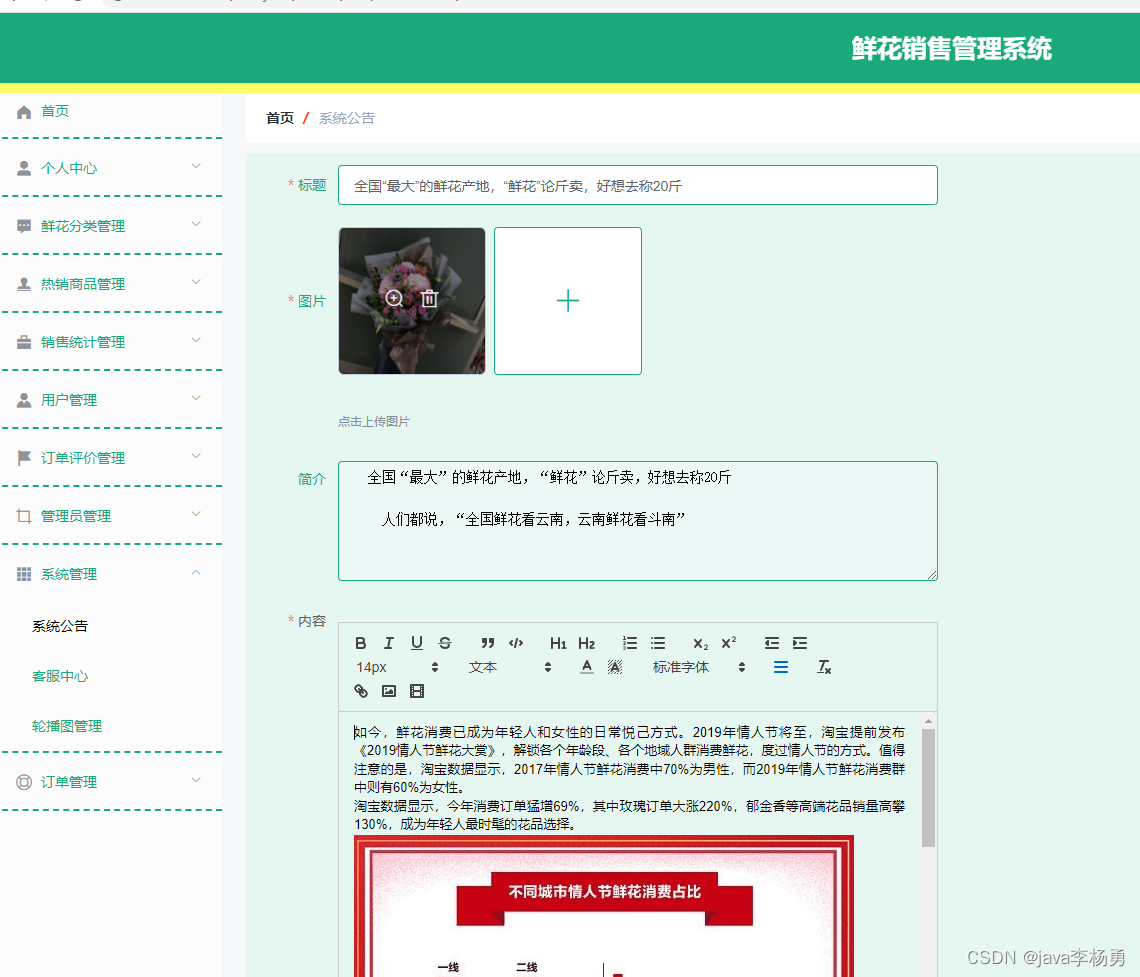
Task: Expand the 订单评价管理 menu
Action: click(196, 457)
